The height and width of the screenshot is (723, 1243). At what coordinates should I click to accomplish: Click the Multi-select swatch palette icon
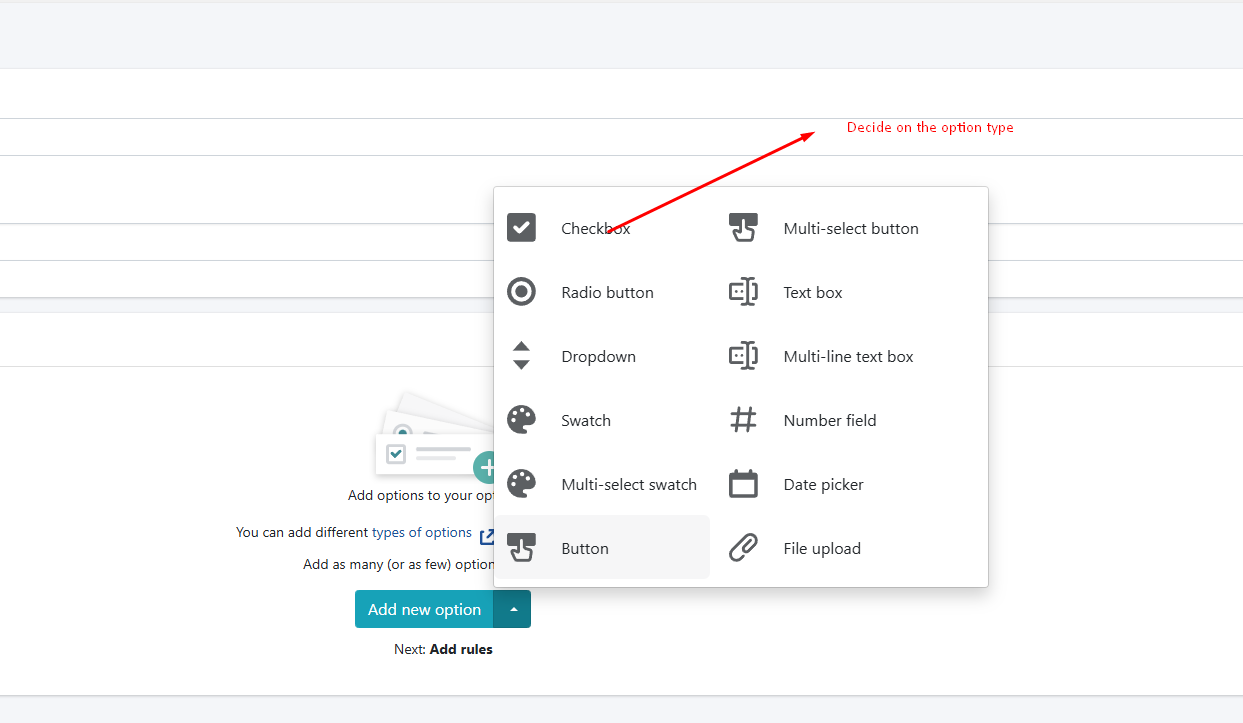(521, 484)
